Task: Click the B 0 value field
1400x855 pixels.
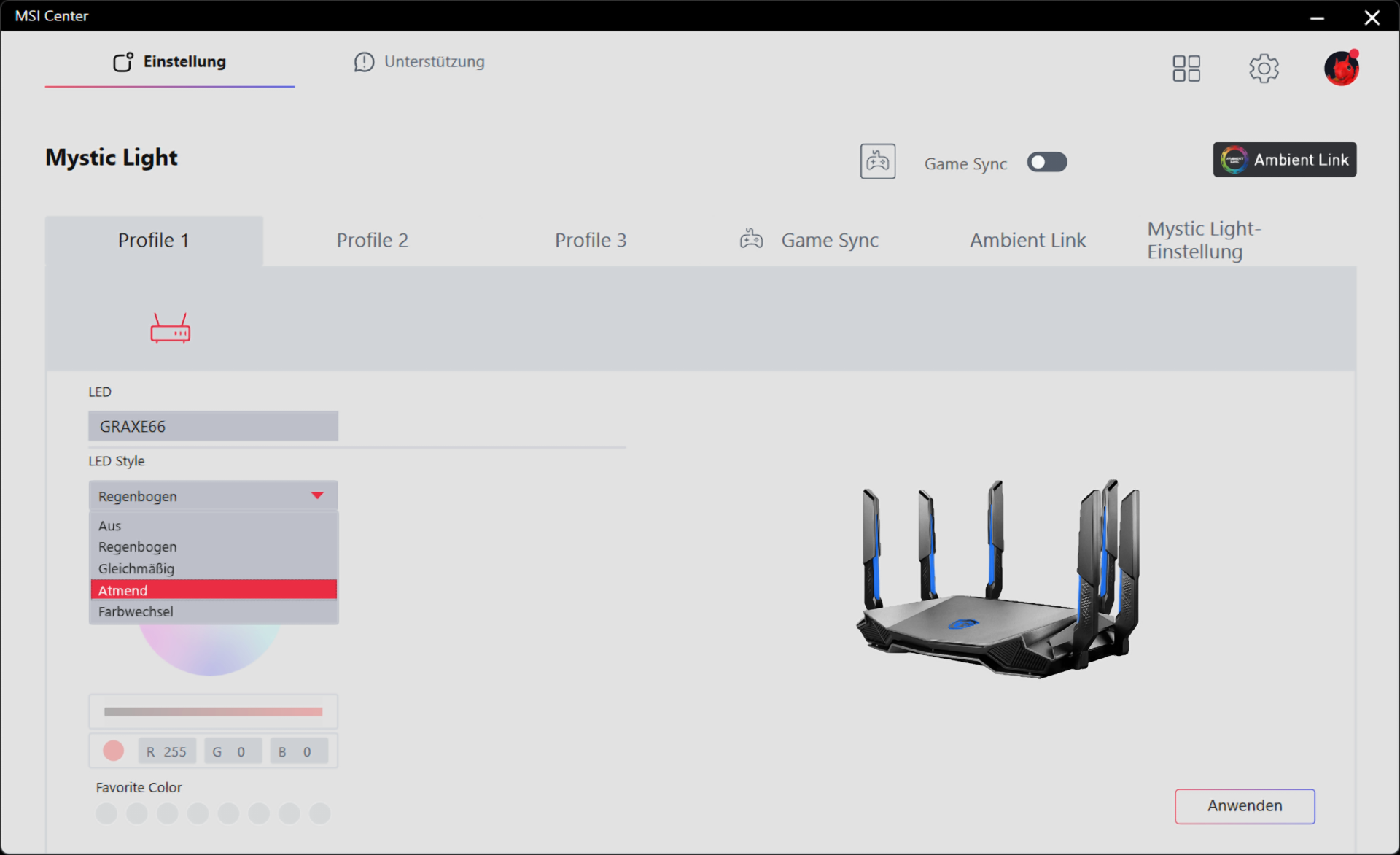Action: point(299,751)
